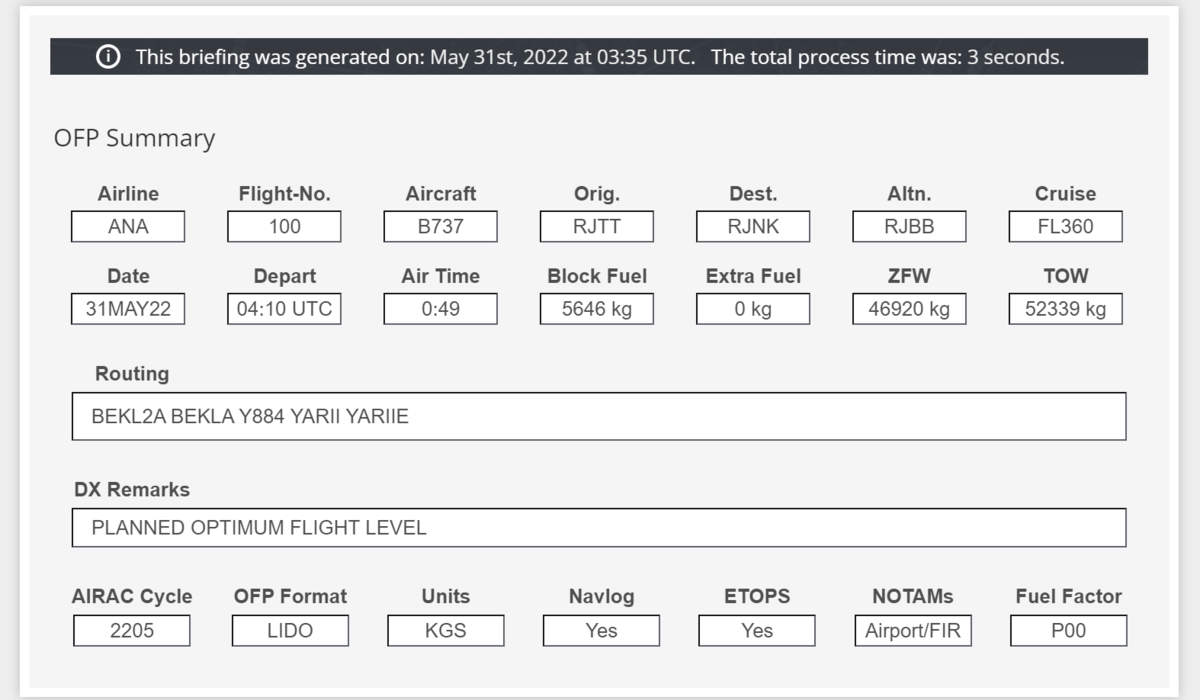Click the Aircraft field showing B737
Viewport: 1200px width, 700px height.
[x=440, y=227]
